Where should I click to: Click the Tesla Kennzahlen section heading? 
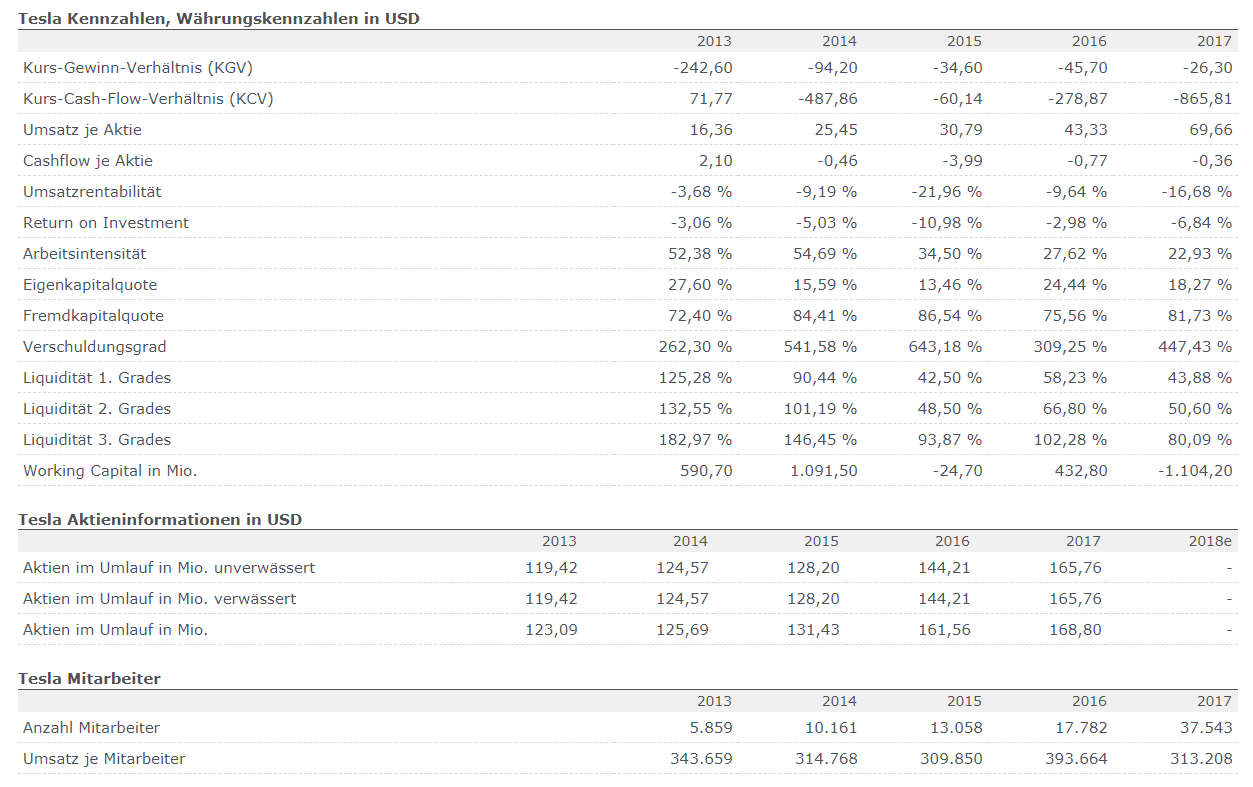(219, 19)
